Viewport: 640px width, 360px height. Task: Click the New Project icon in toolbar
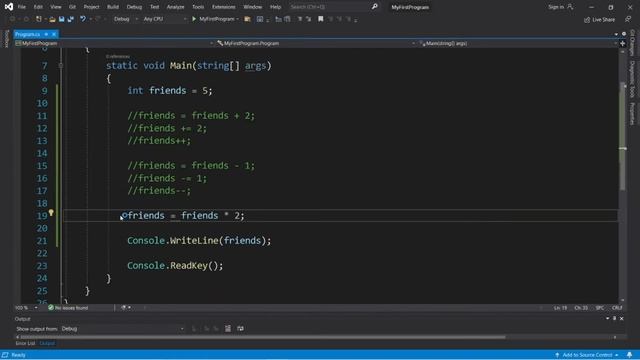pos(39,19)
